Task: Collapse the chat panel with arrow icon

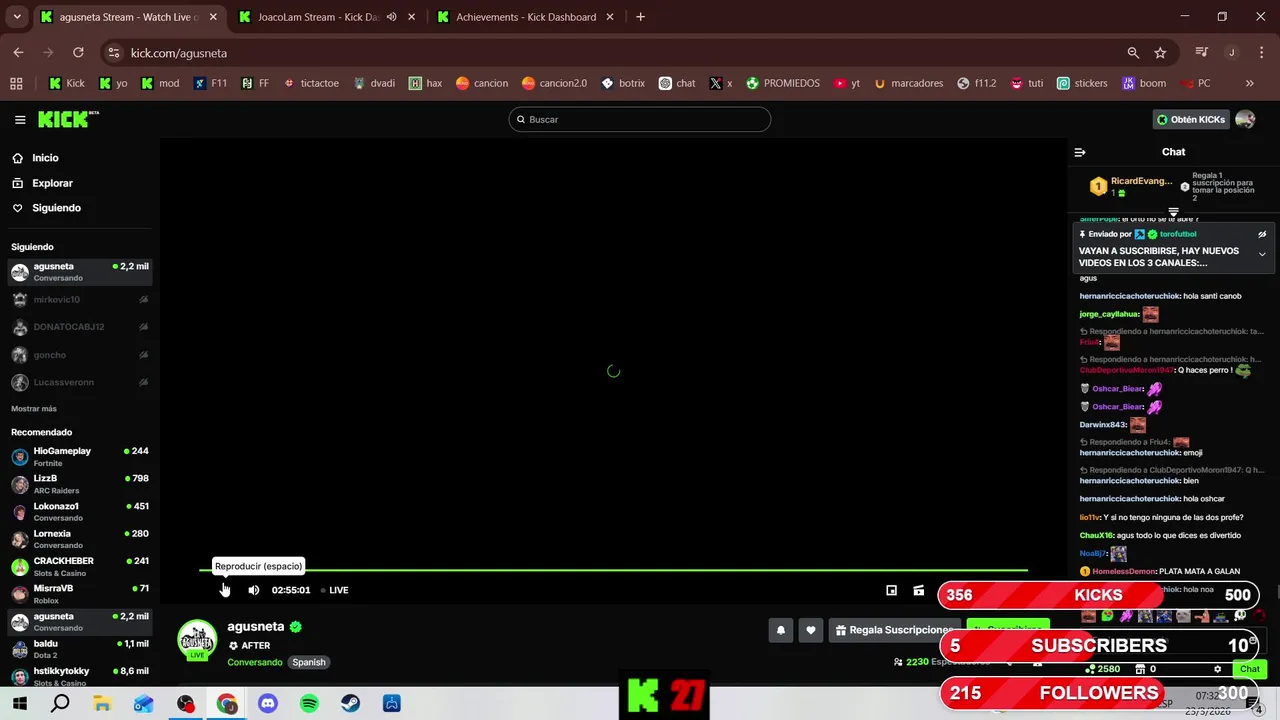Action: 1080,152
